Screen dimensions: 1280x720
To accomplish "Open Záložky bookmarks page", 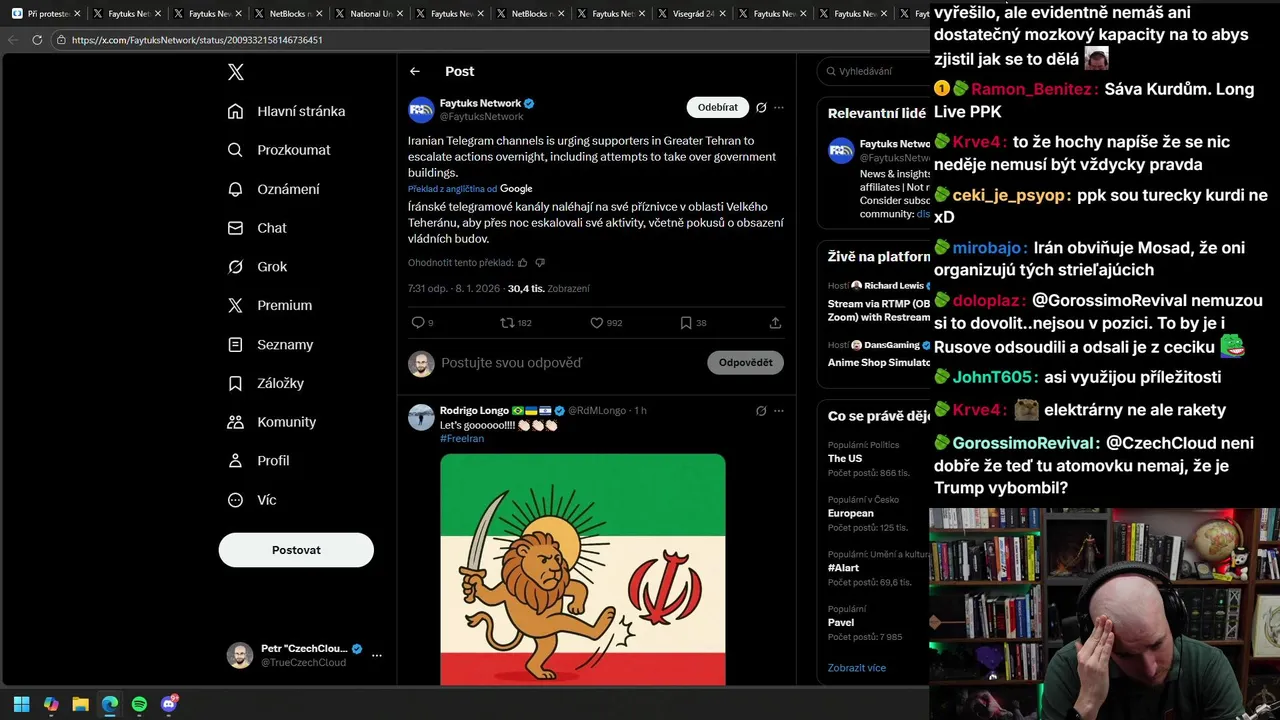I will coord(266,383).
